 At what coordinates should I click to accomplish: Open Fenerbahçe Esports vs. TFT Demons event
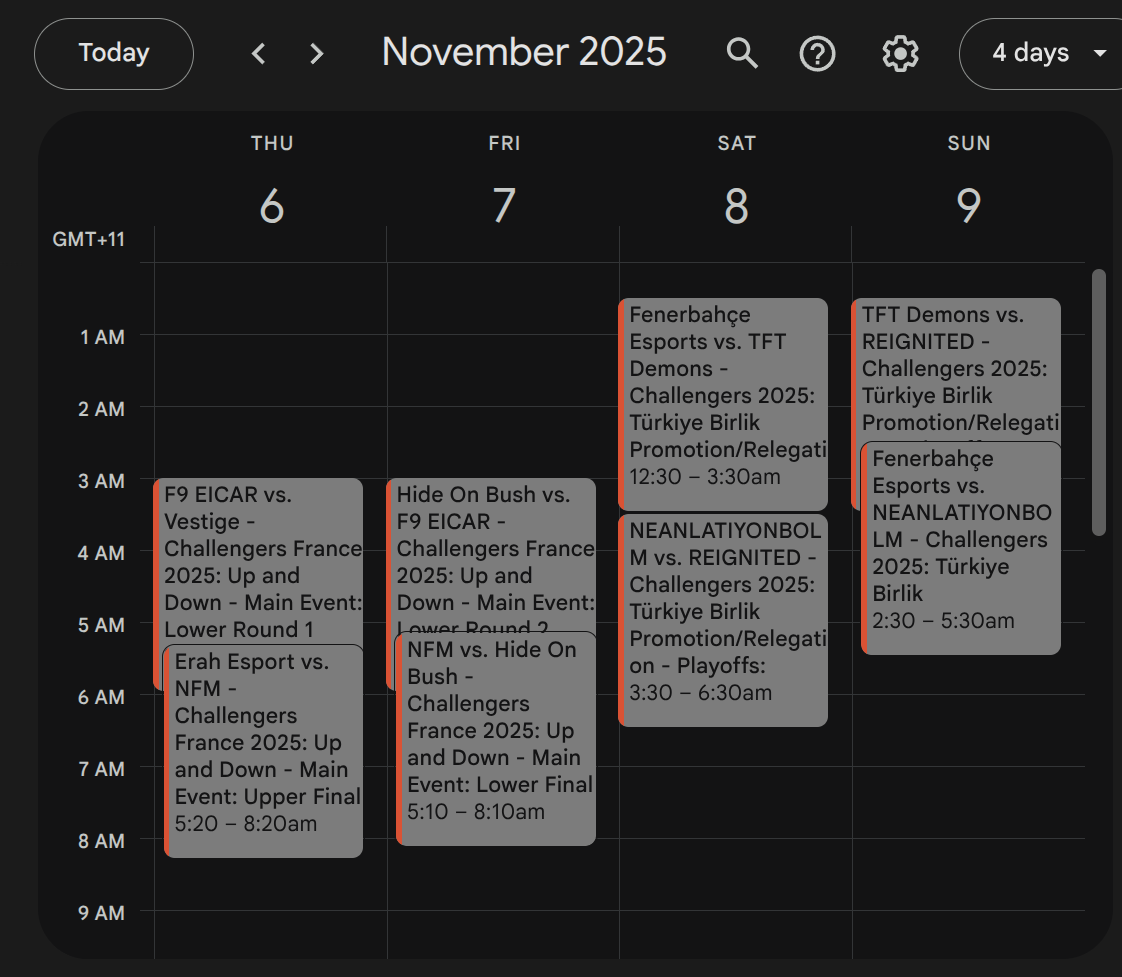coord(726,400)
